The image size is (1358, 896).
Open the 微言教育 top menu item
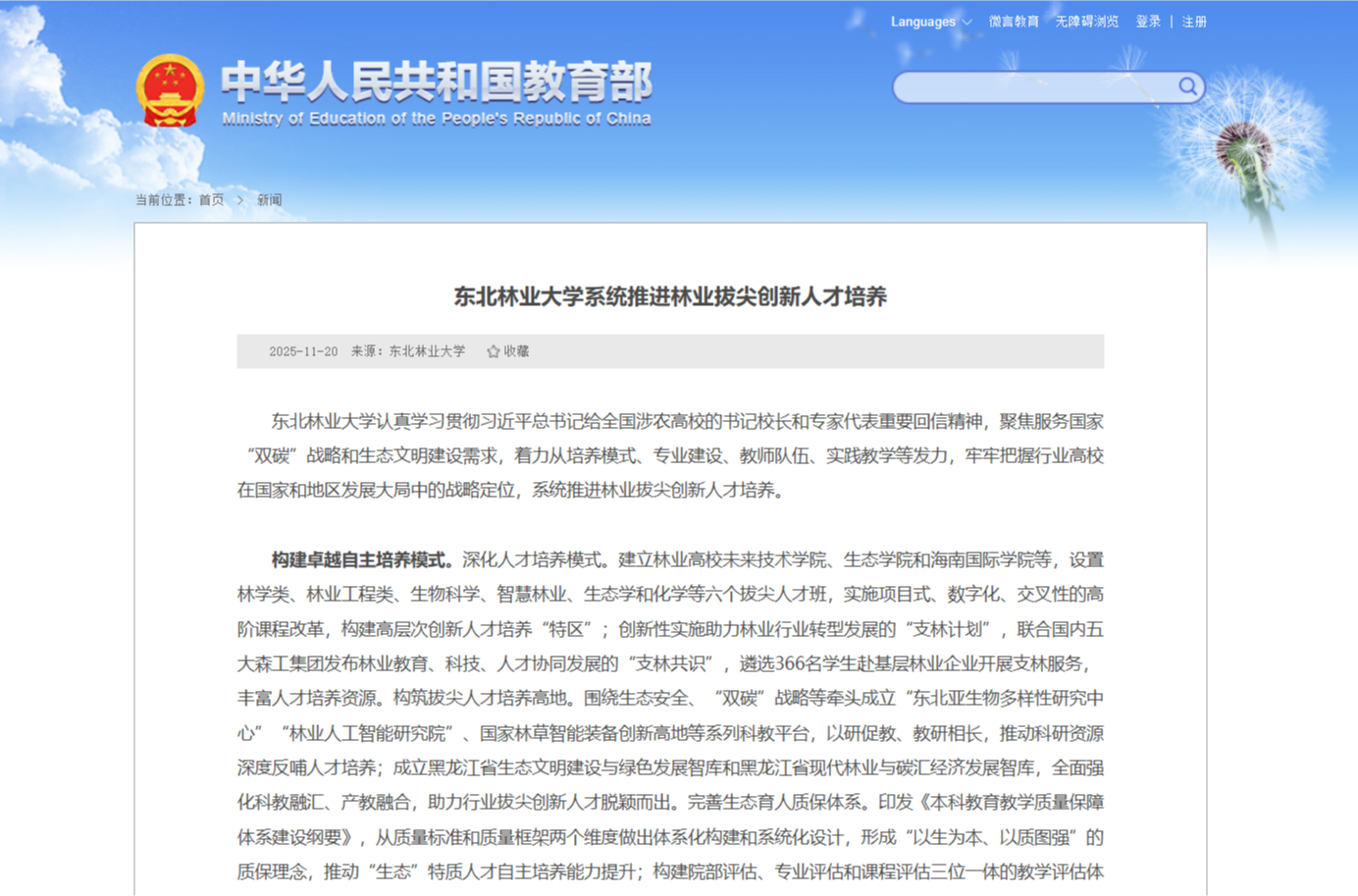click(x=1014, y=22)
